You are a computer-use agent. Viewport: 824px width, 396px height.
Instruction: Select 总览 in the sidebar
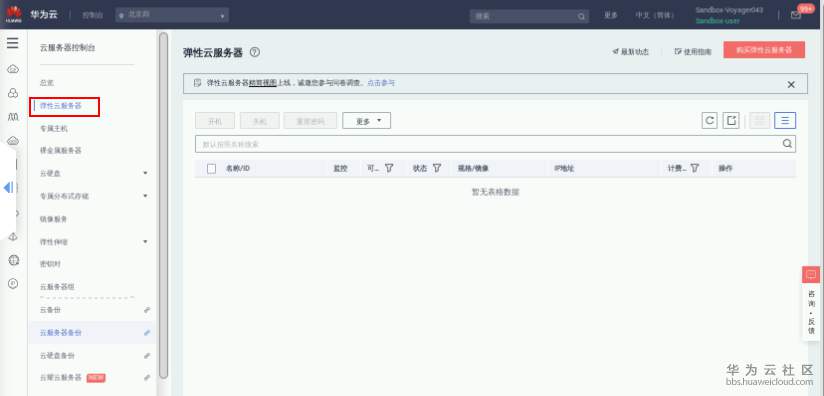pyautogui.click(x=47, y=83)
